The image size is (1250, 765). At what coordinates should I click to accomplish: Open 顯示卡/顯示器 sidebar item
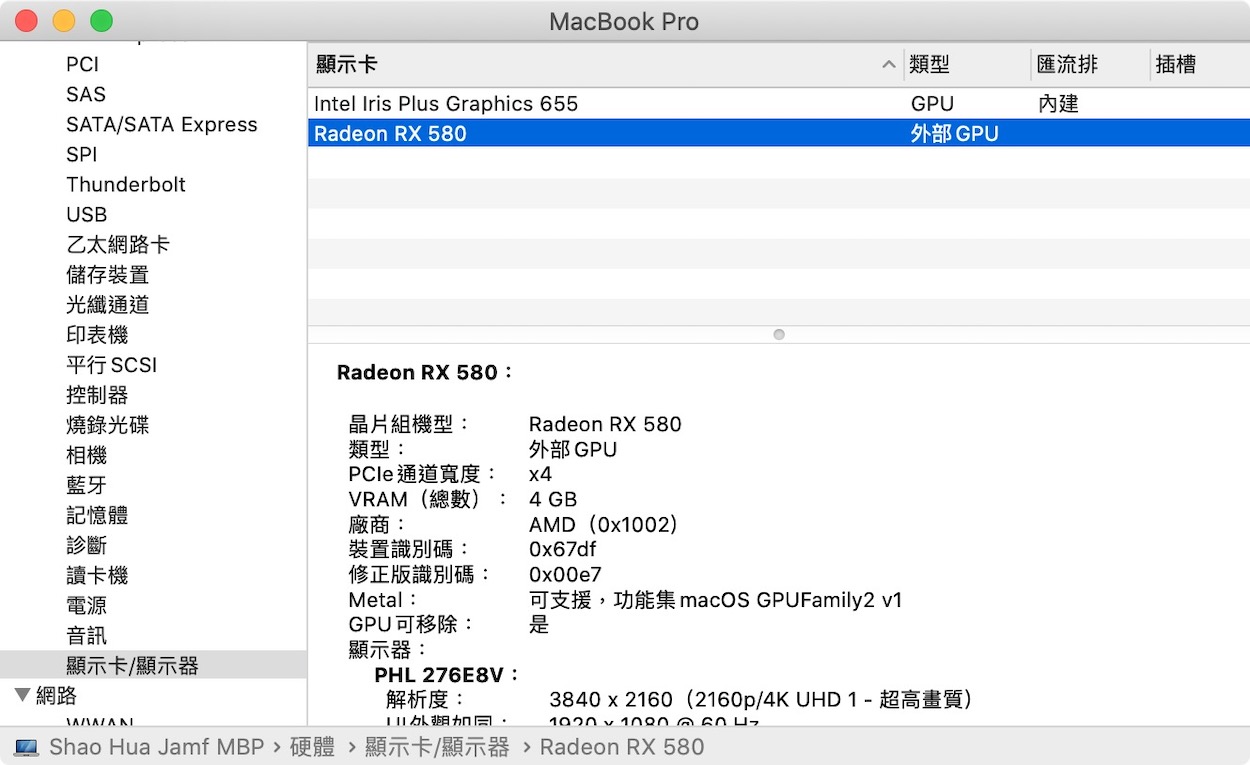pyautogui.click(x=132, y=666)
